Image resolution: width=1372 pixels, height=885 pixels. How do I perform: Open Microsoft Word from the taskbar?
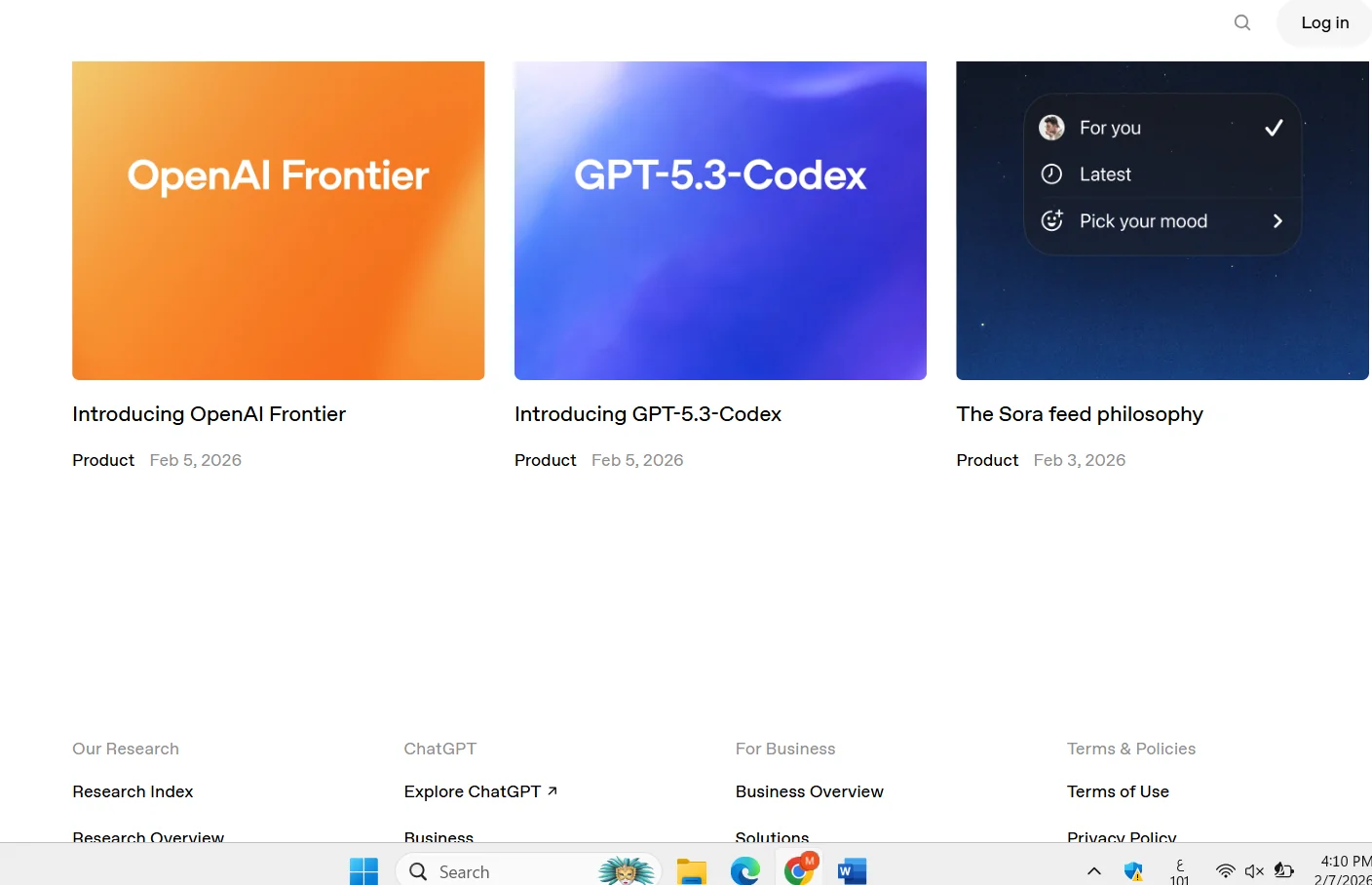coord(852,869)
